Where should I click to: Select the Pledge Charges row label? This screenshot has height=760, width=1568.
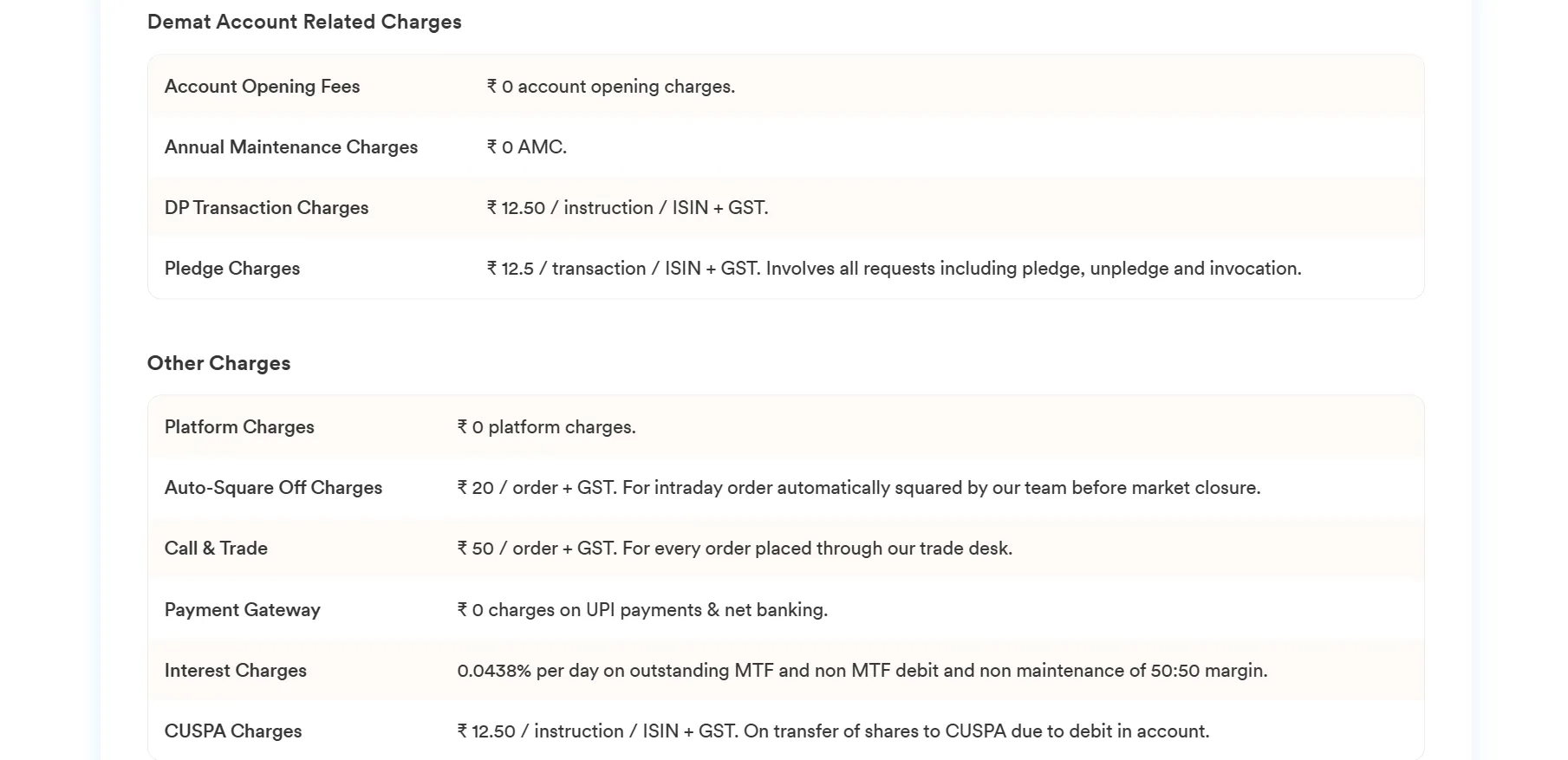[x=232, y=269]
